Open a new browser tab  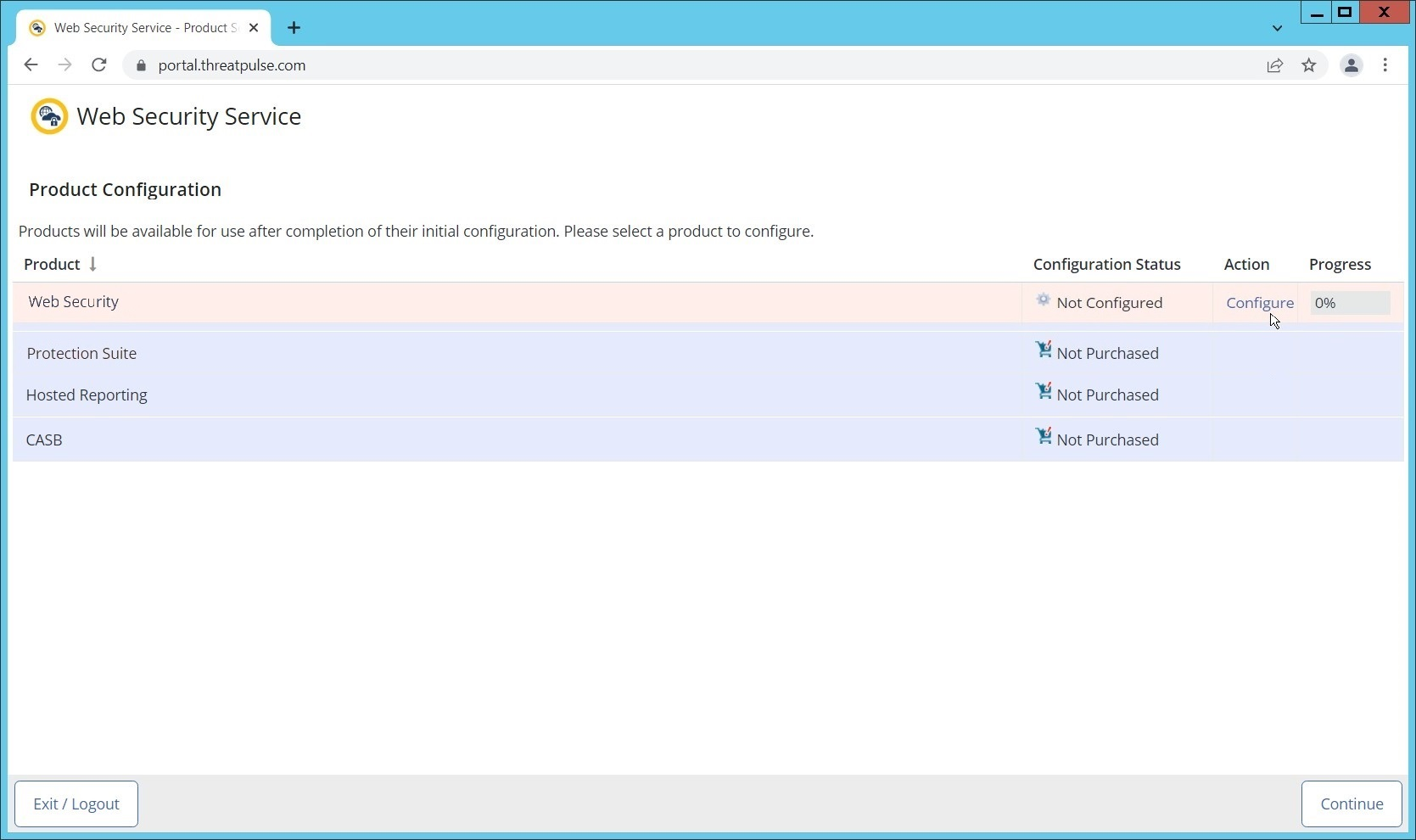(x=294, y=28)
